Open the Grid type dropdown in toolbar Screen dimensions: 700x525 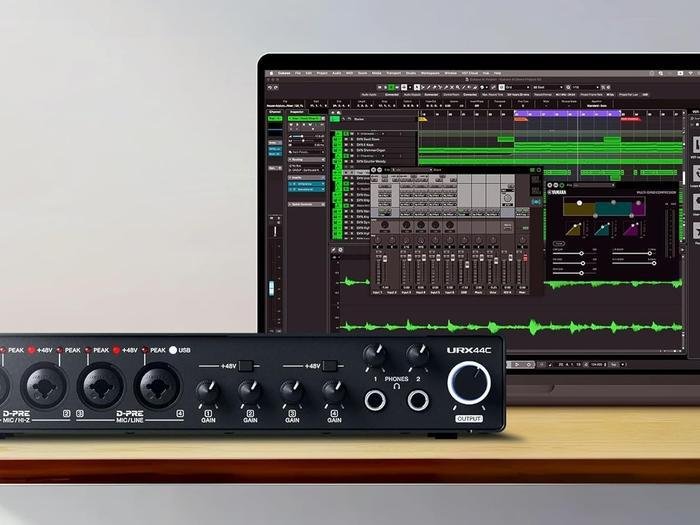coord(516,88)
